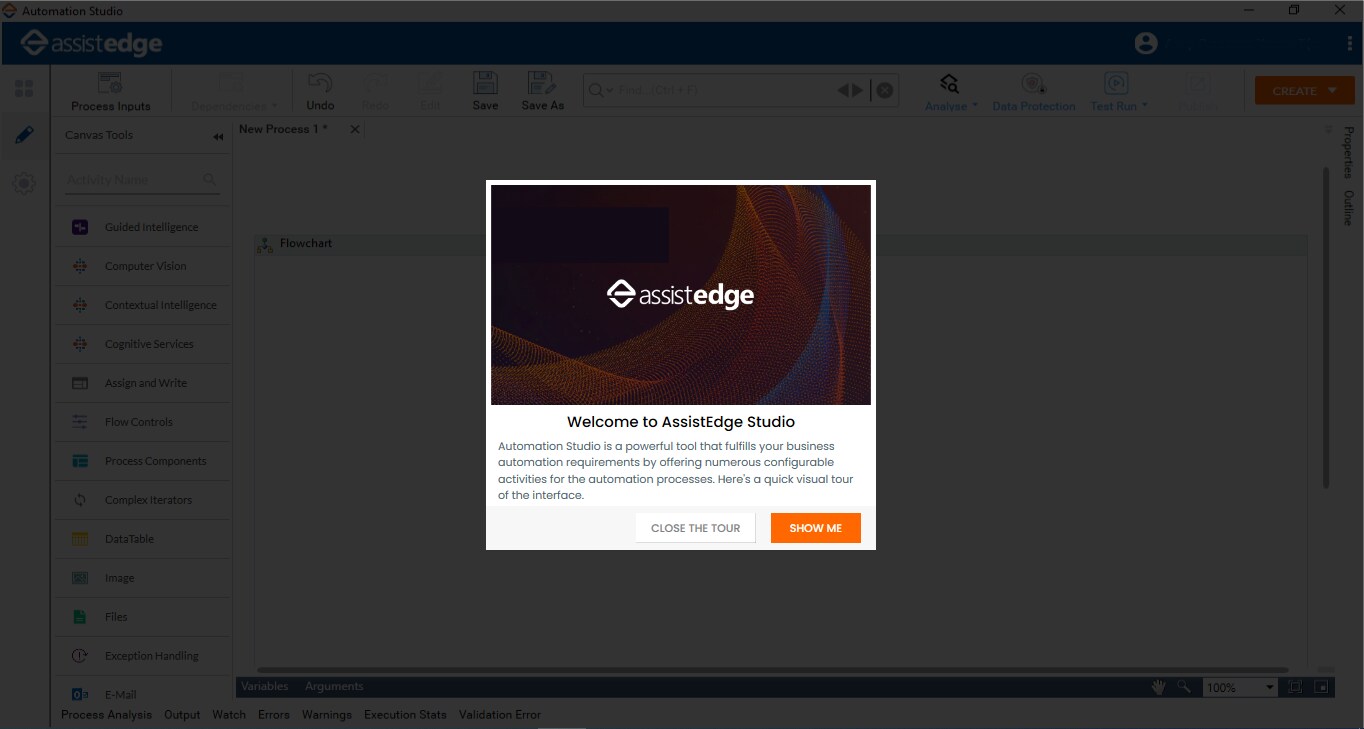Viewport: 1364px width, 729px height.
Task: Expand Flow Controls tool group
Action: [x=142, y=422]
